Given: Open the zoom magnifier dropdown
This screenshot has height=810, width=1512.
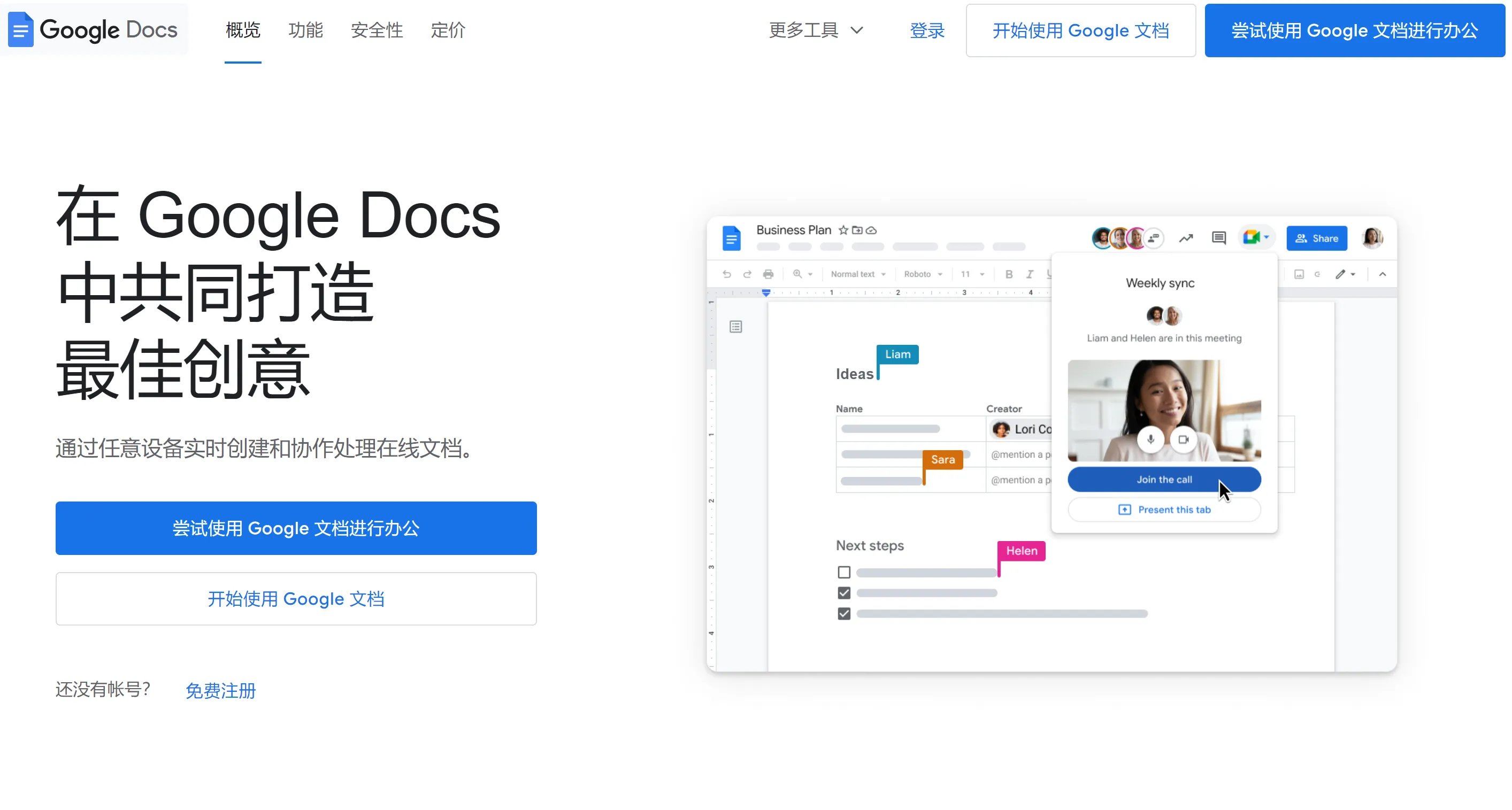Looking at the screenshot, I should point(802,274).
